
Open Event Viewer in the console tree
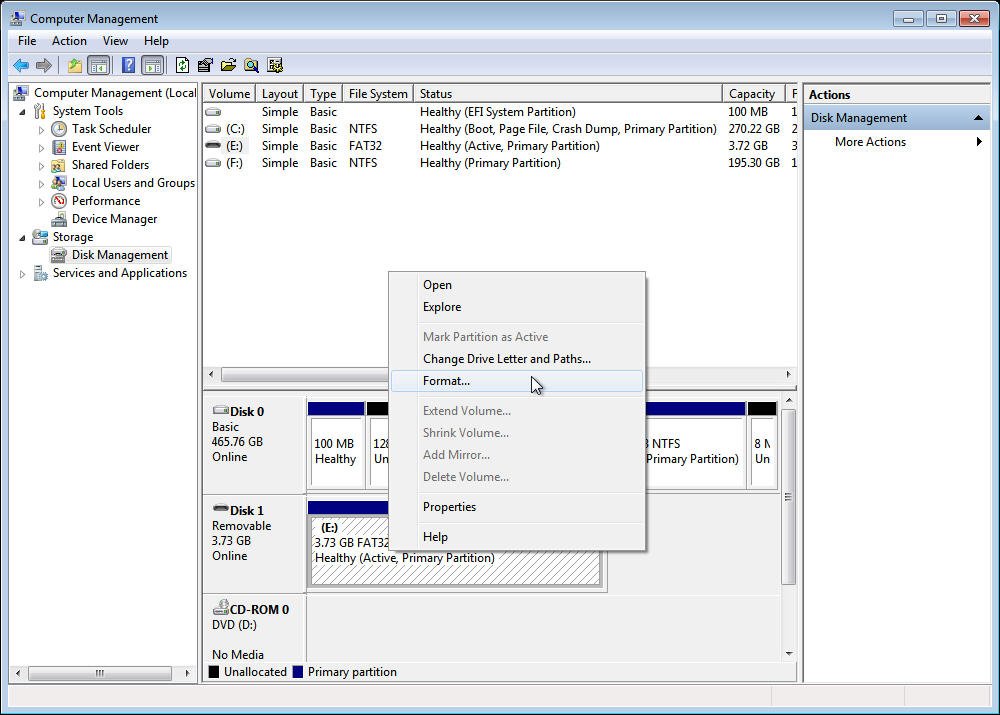tap(105, 147)
